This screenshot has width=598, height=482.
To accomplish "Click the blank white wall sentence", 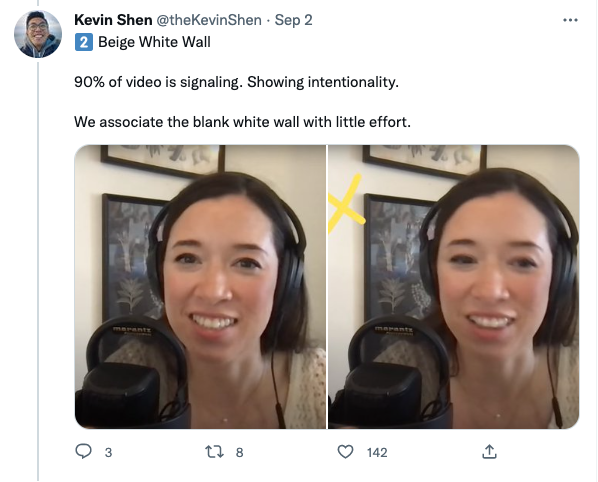I will 243,122.
